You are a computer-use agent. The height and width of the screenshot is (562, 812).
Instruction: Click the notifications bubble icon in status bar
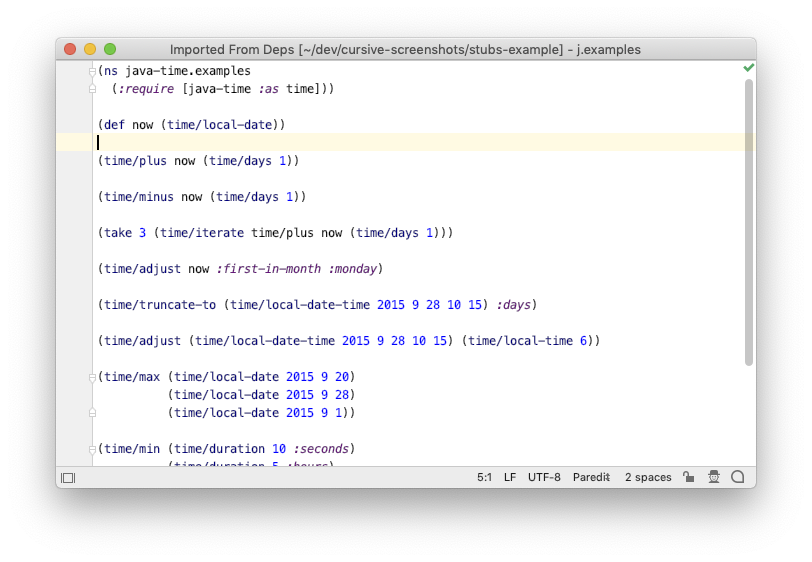[737, 477]
